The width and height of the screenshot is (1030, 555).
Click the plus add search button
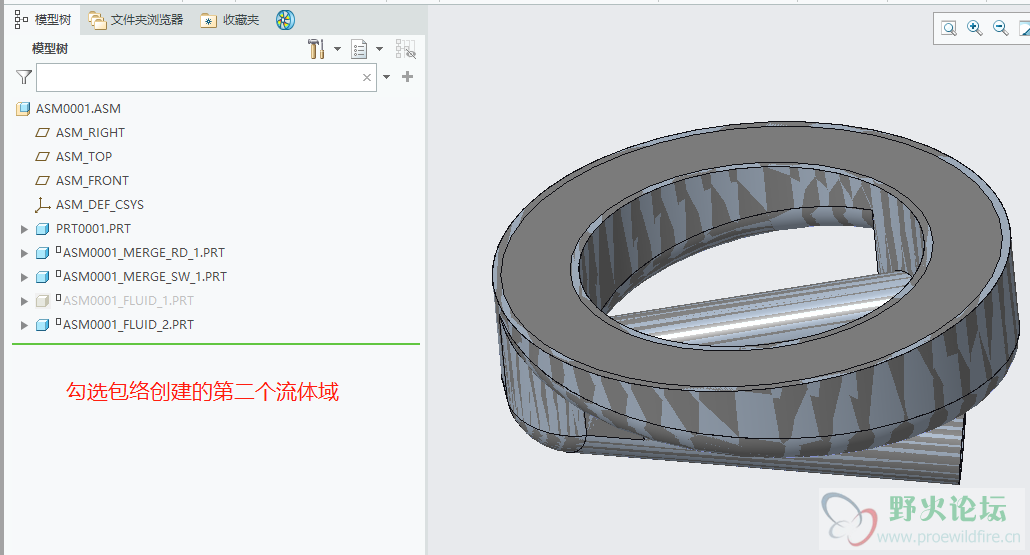coord(407,77)
